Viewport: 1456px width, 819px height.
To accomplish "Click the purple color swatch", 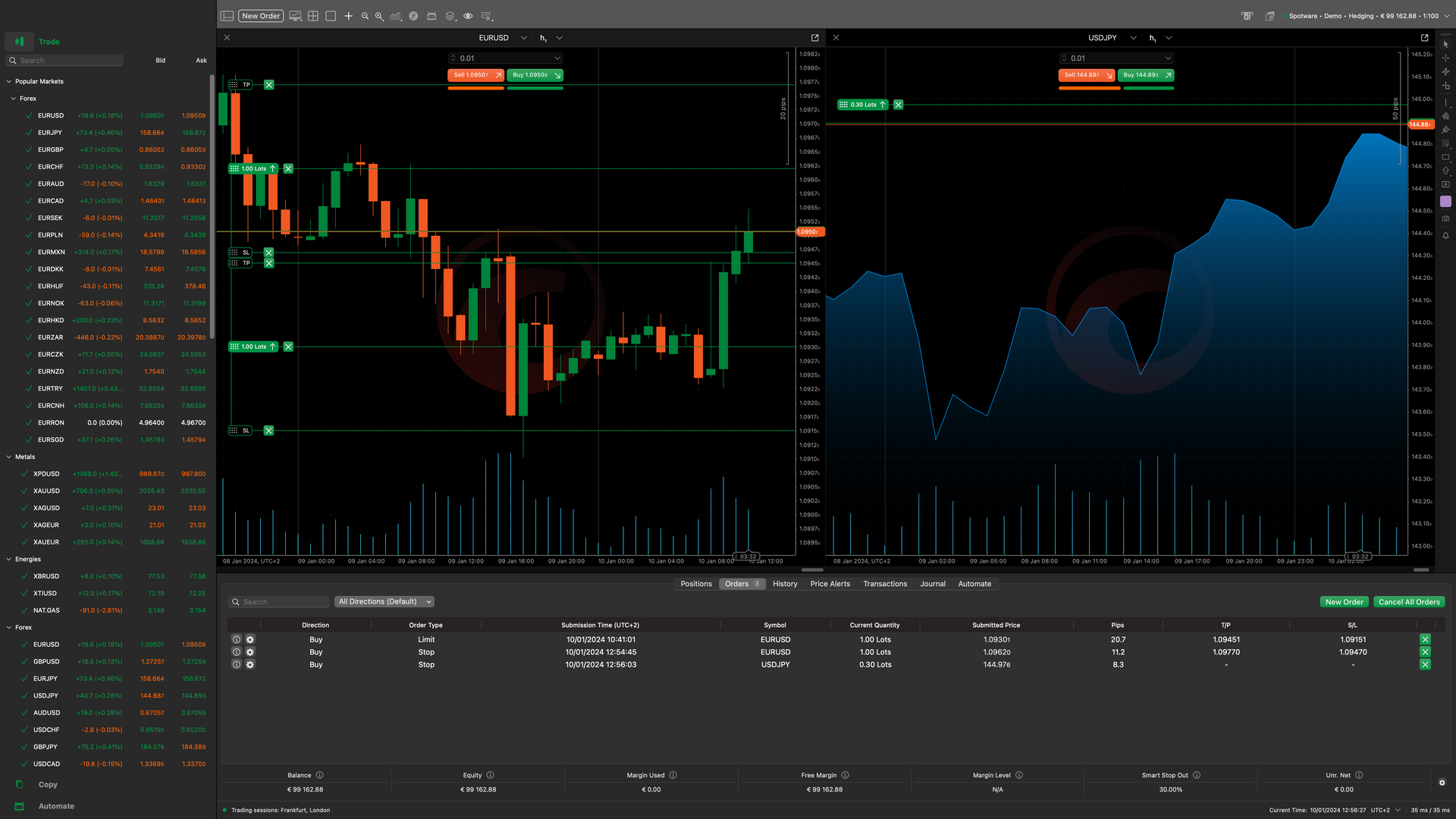I will point(1445,202).
